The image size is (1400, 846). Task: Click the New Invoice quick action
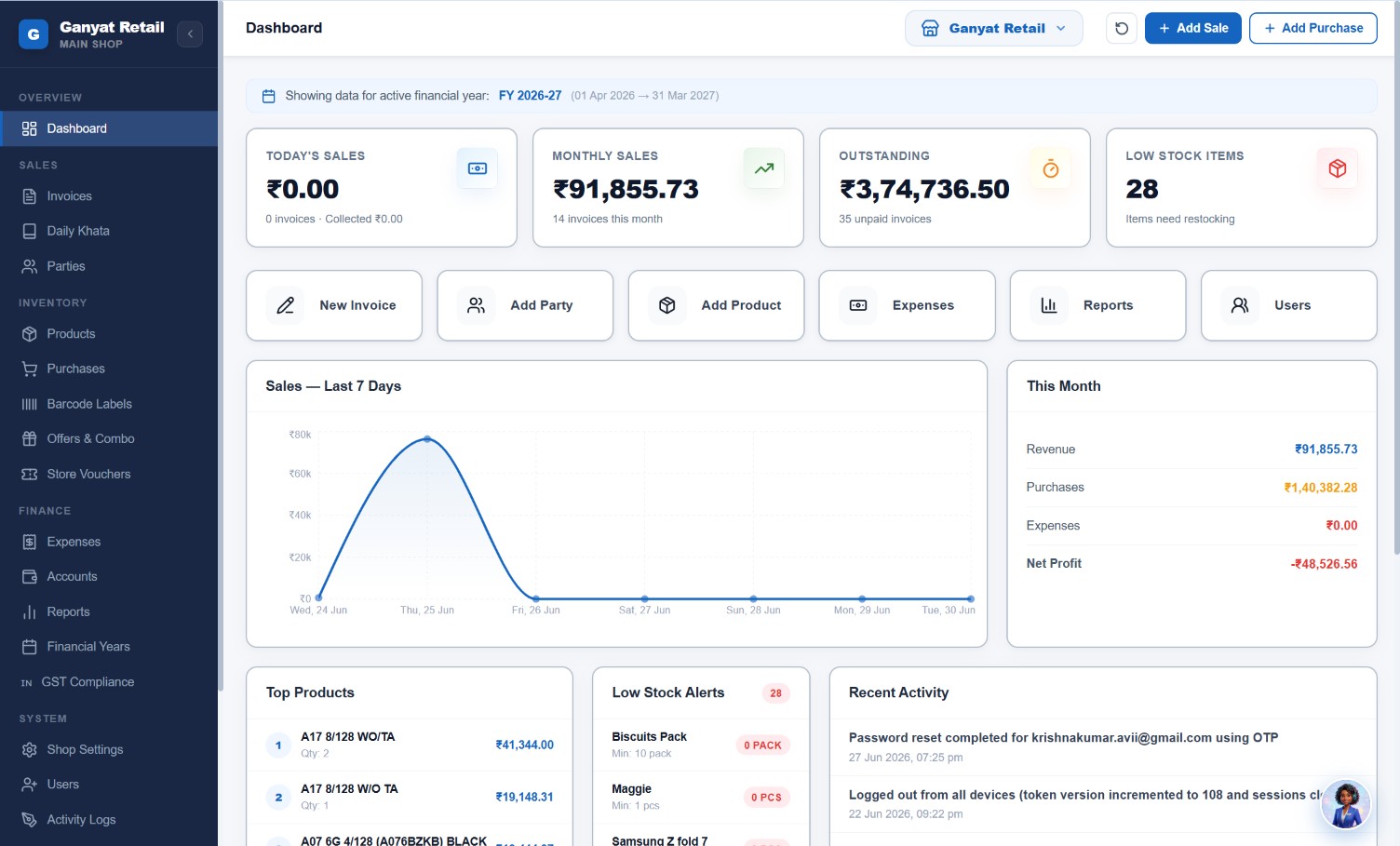pyautogui.click(x=334, y=305)
